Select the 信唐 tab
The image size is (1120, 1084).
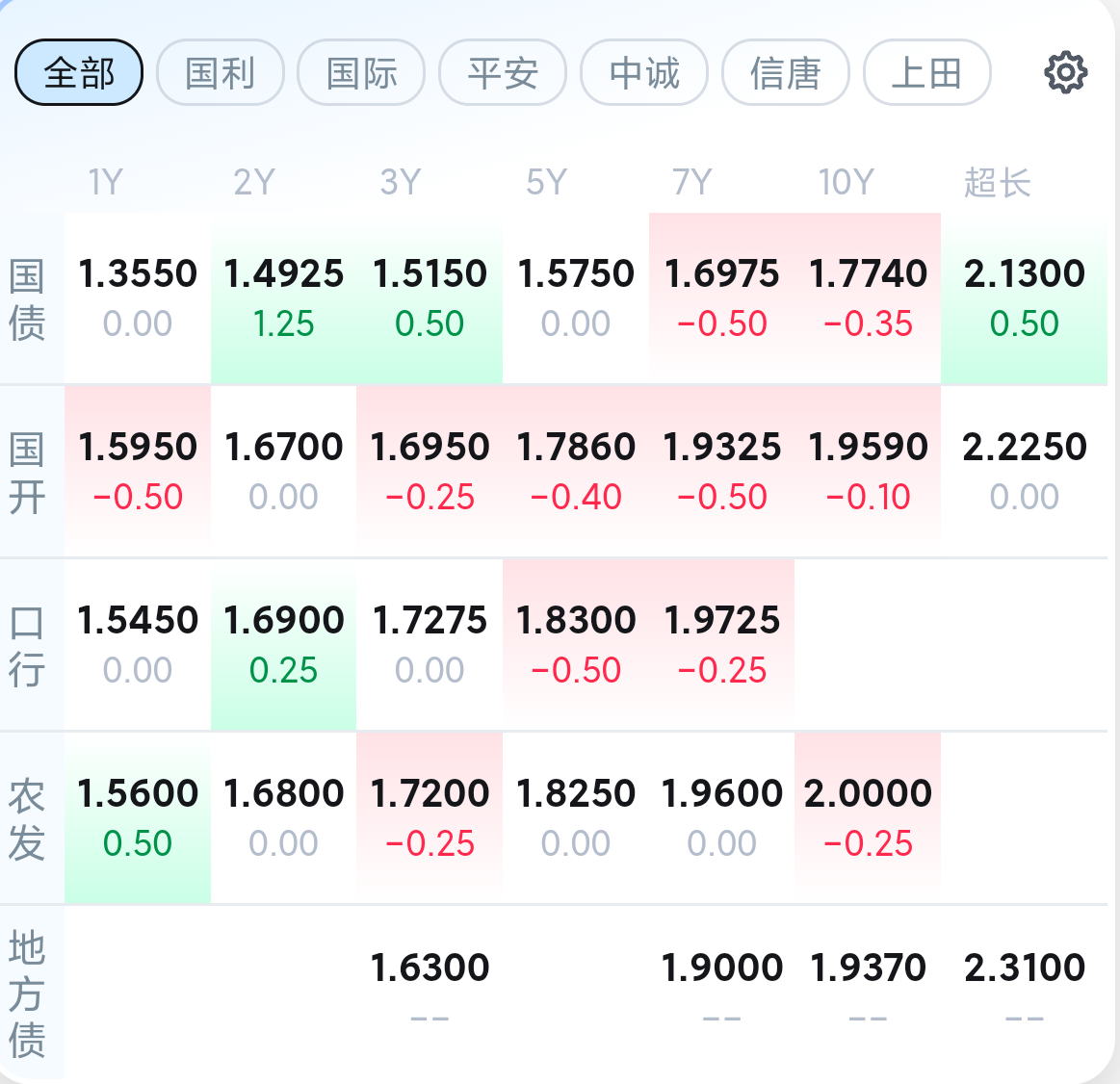point(786,72)
